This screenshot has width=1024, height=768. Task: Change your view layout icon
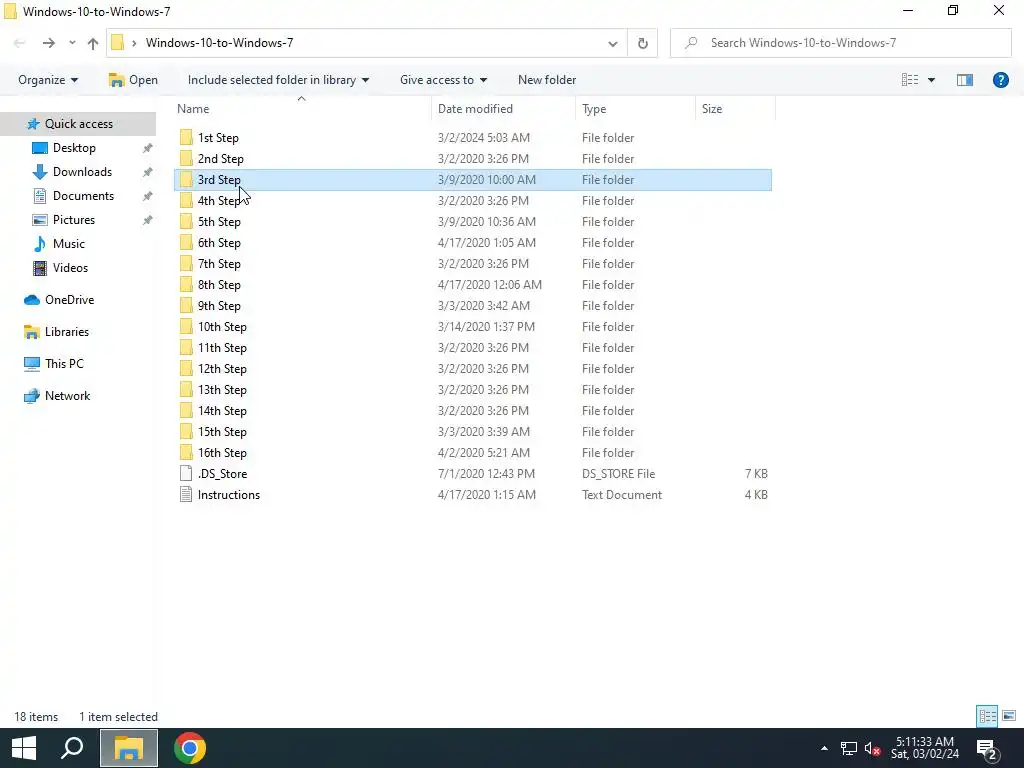point(910,80)
